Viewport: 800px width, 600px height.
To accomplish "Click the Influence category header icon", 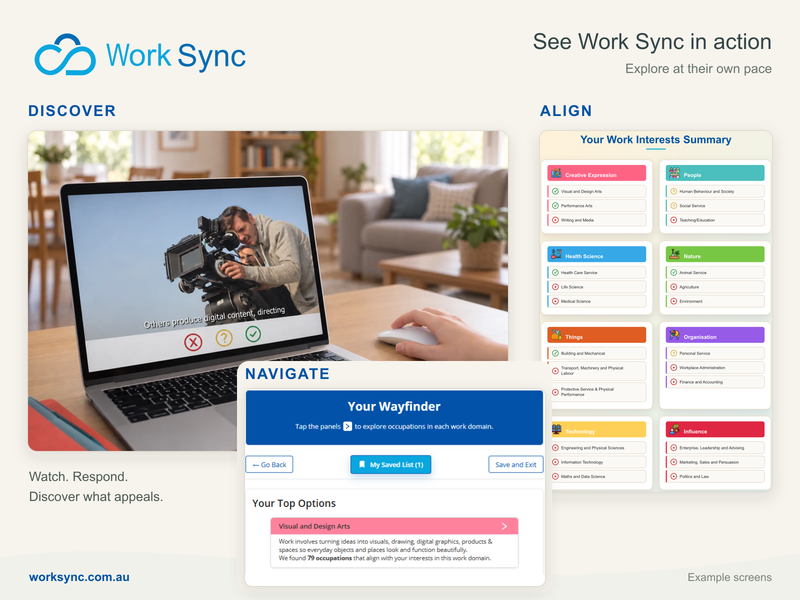I will pyautogui.click(x=674, y=430).
